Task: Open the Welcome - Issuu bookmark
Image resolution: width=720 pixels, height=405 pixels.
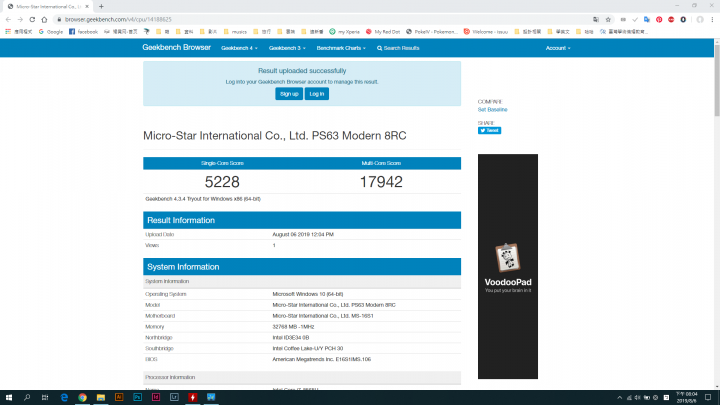Action: [x=485, y=32]
